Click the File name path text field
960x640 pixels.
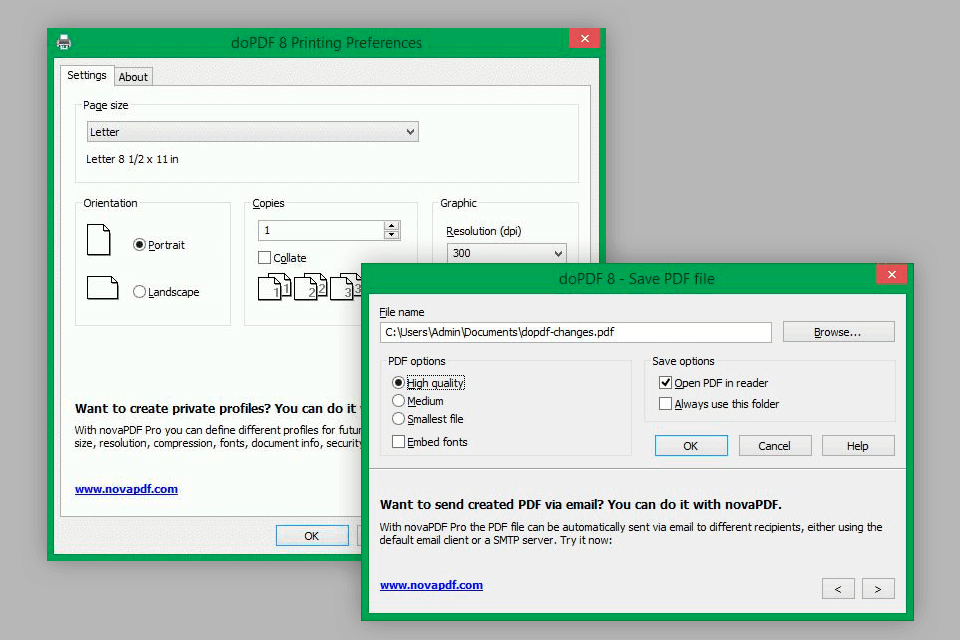coord(575,332)
